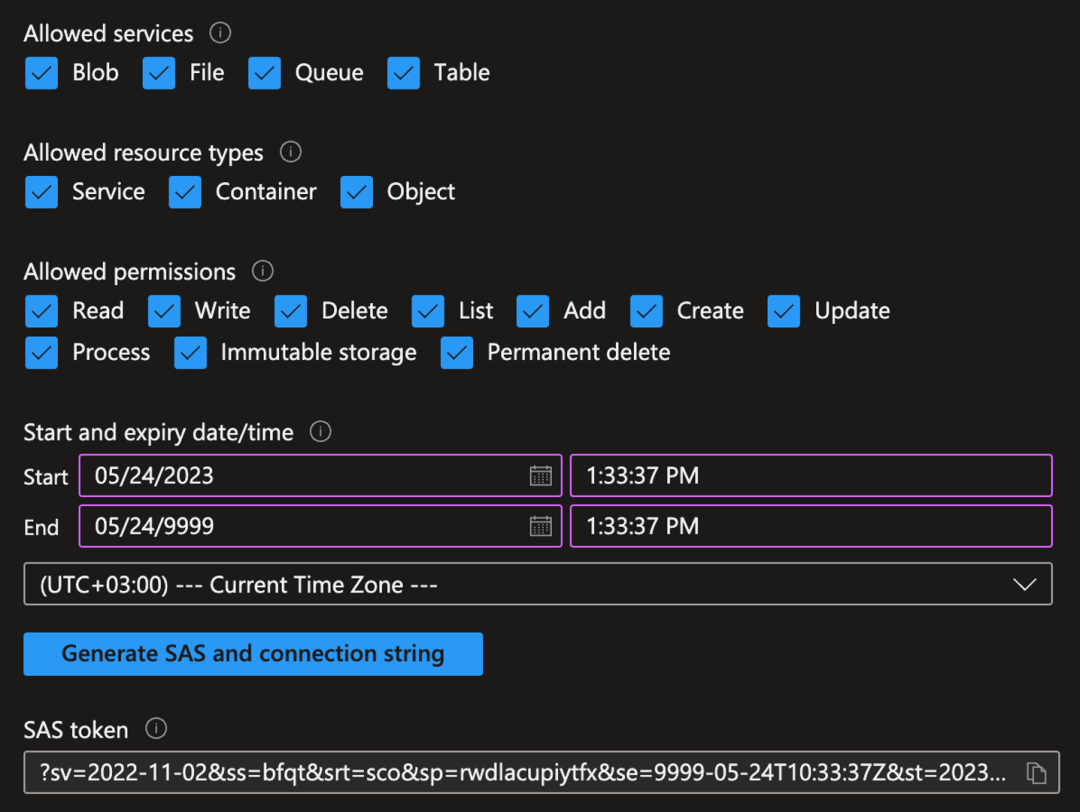The image size is (1080, 812).
Task: Click the SAS token text field
Action: tap(520, 773)
